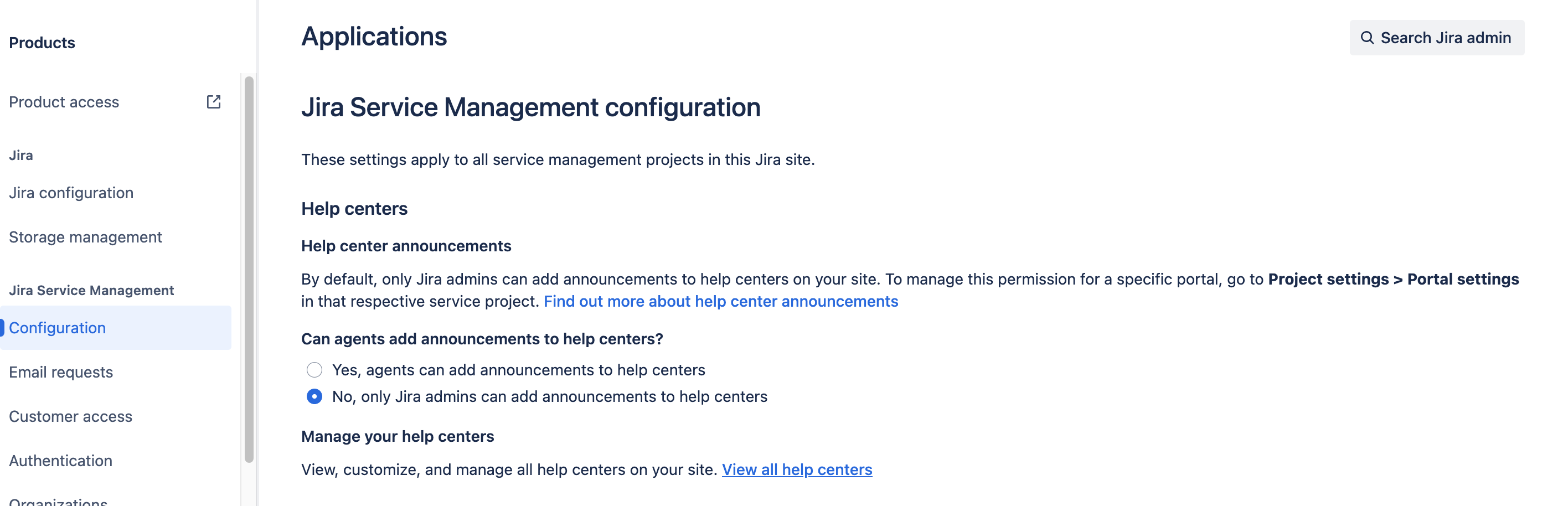This screenshot has width=1568, height=506.
Task: Click the Applications page heading
Action: (374, 37)
